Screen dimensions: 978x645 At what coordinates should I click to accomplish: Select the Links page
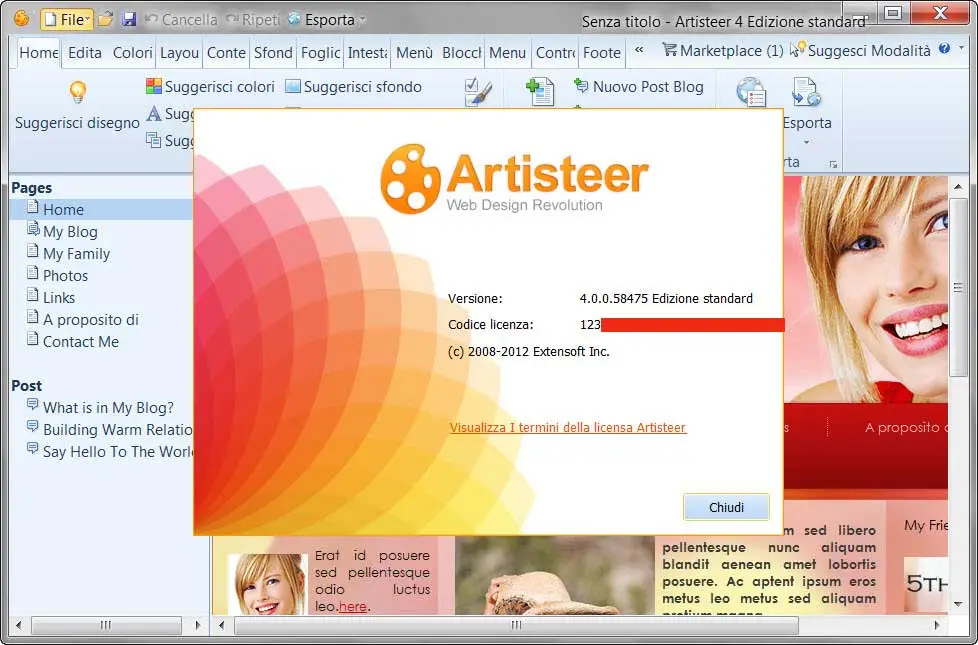pyautogui.click(x=51, y=297)
